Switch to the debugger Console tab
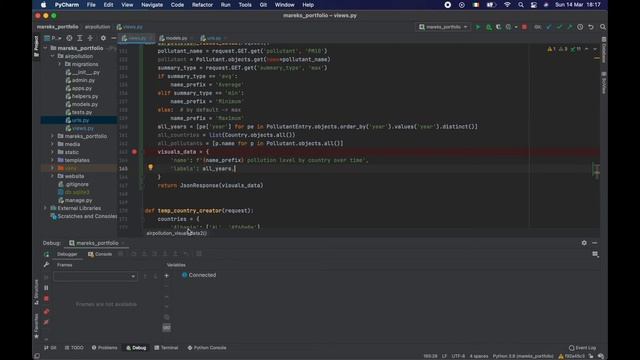Image resolution: width=640 pixels, height=360 pixels. point(100,254)
